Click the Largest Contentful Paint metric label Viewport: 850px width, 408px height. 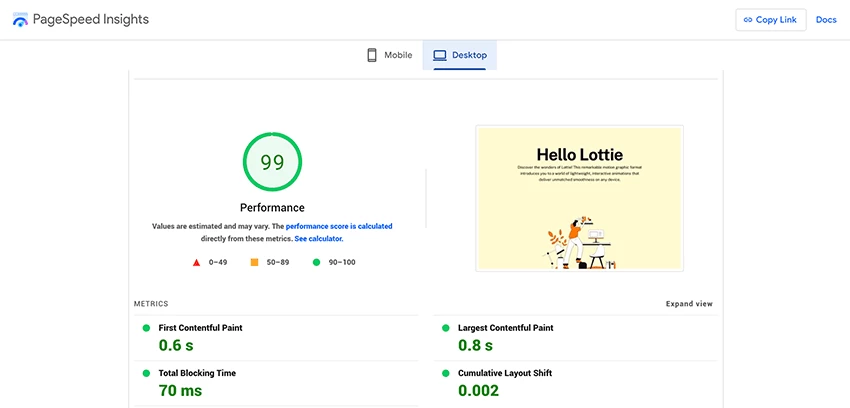[x=506, y=328]
